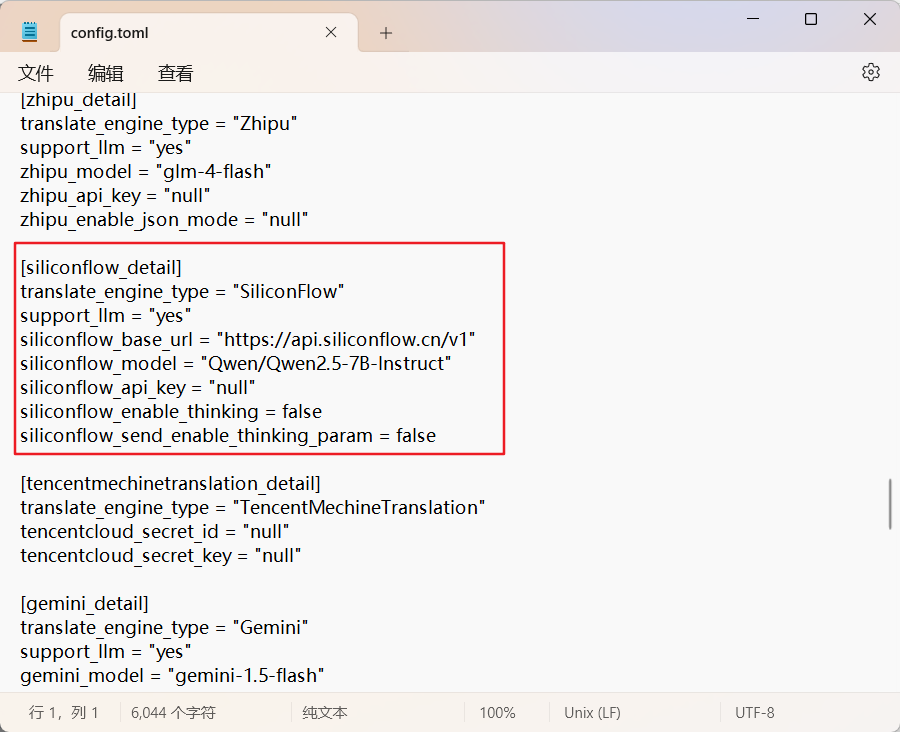The image size is (900, 732).
Task: Click the translate_engine_type = "SiliconFlow" line
Action: (182, 292)
